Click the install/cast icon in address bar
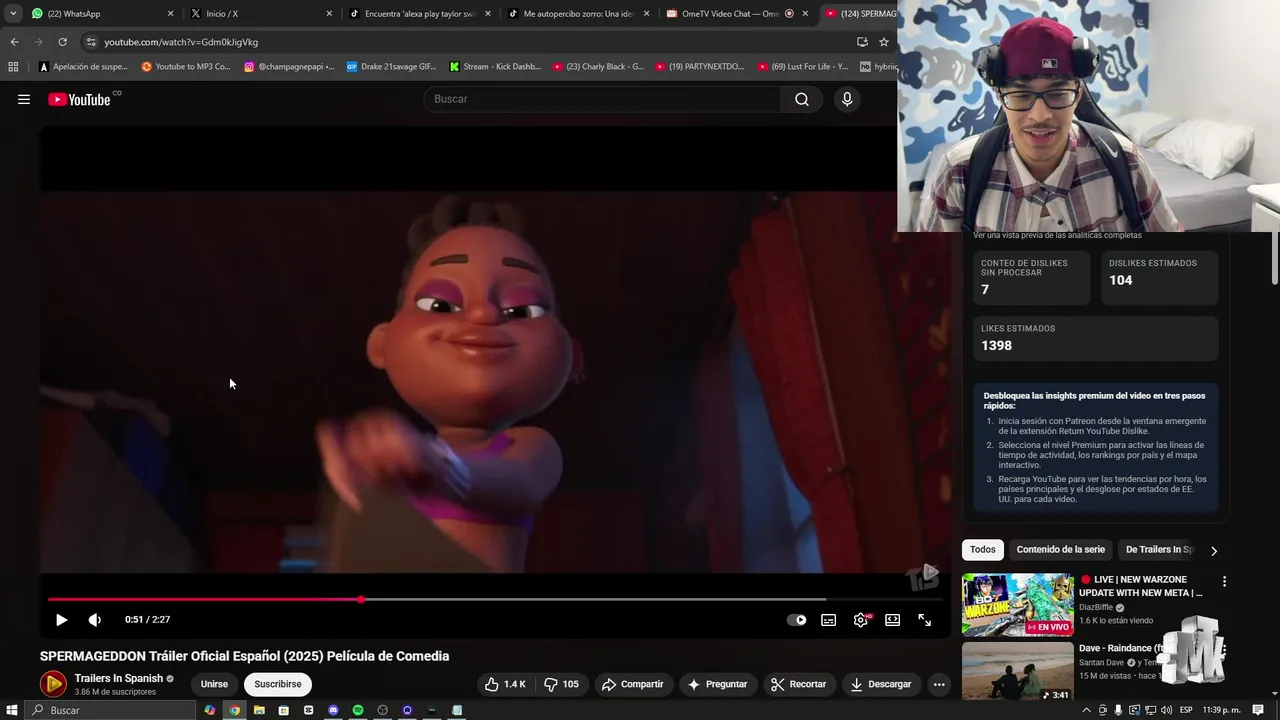 tap(862, 42)
